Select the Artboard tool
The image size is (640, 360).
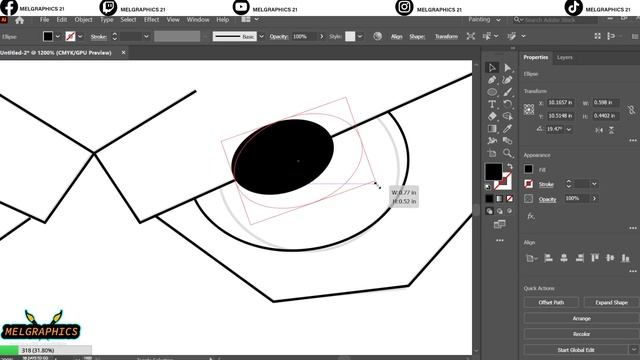[x=492, y=153]
